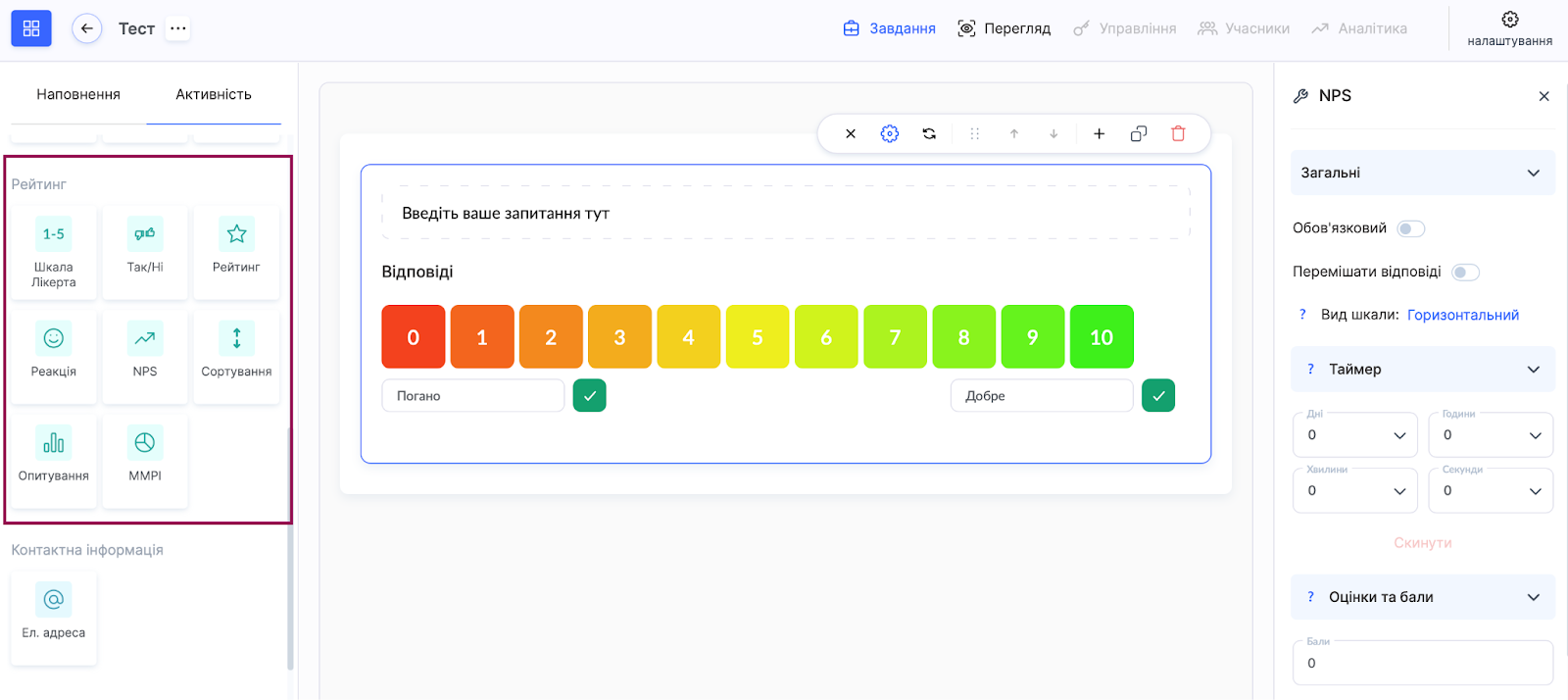
Task: Click the Горизонтальний scale type link
Action: pyautogui.click(x=1462, y=315)
